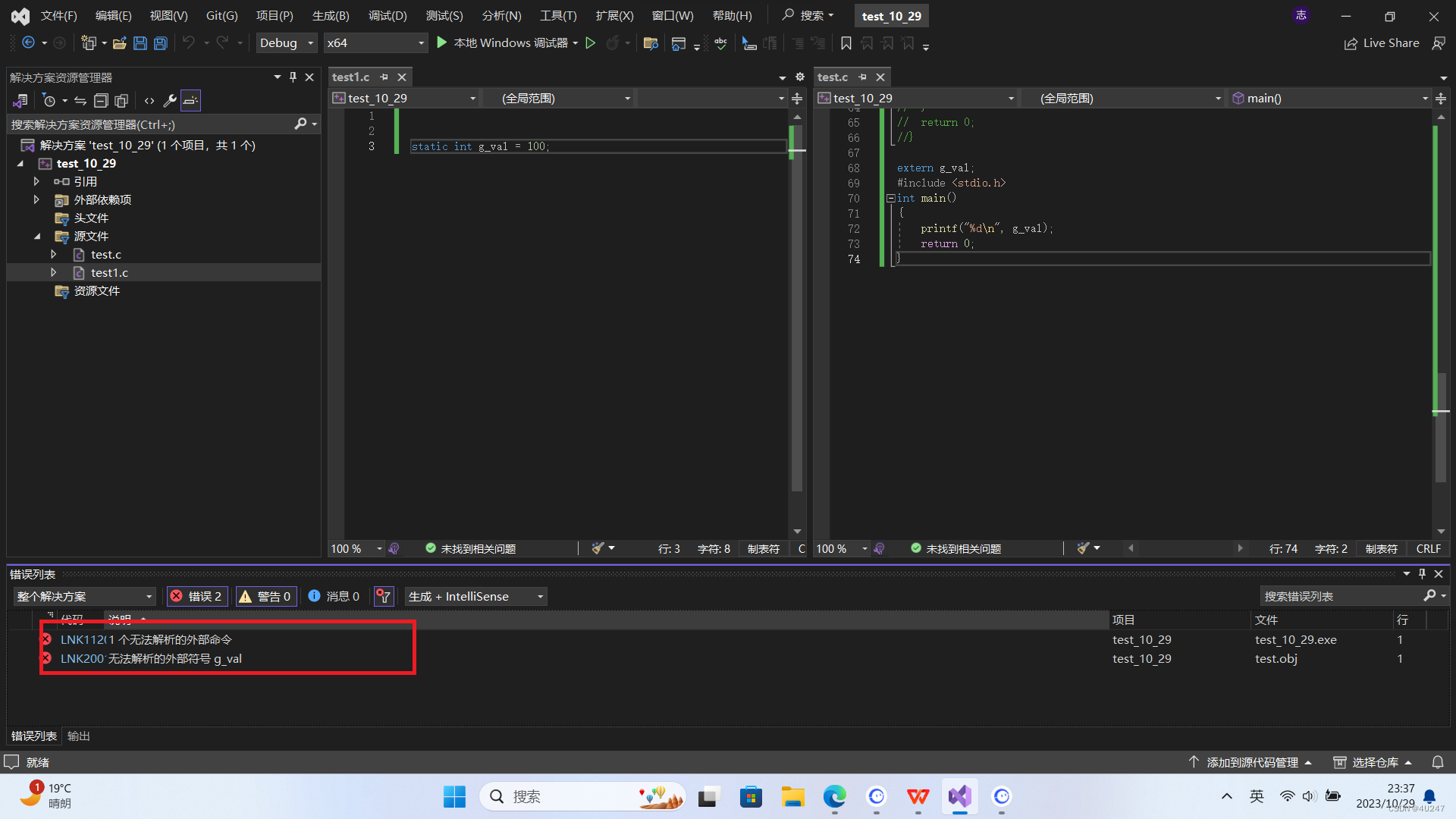Click the taskbar 搜索 search box
The width and height of the screenshot is (1456, 819).
point(582,796)
